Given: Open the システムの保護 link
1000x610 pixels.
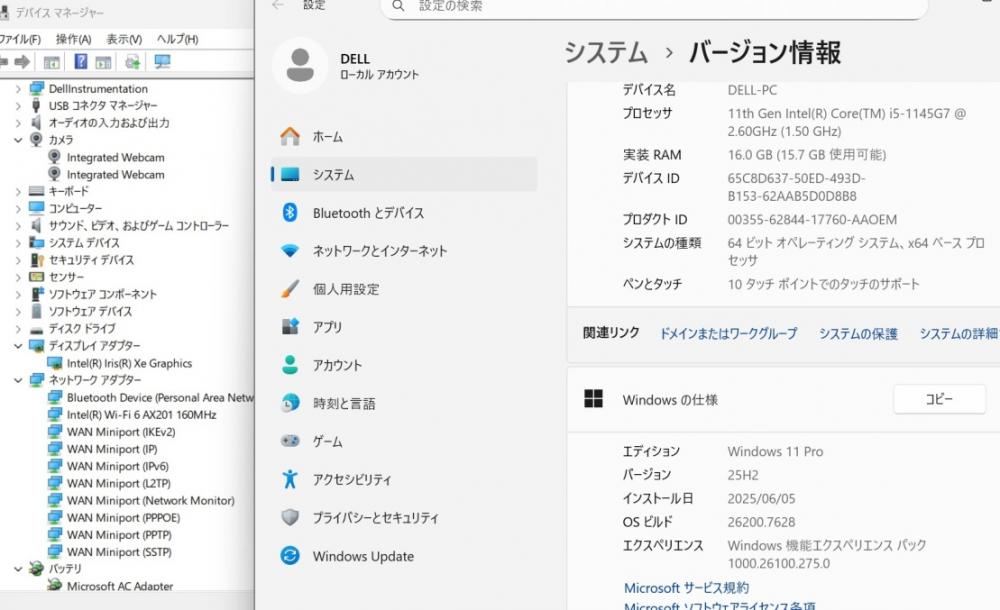Looking at the screenshot, I should pyautogui.click(x=858, y=334).
